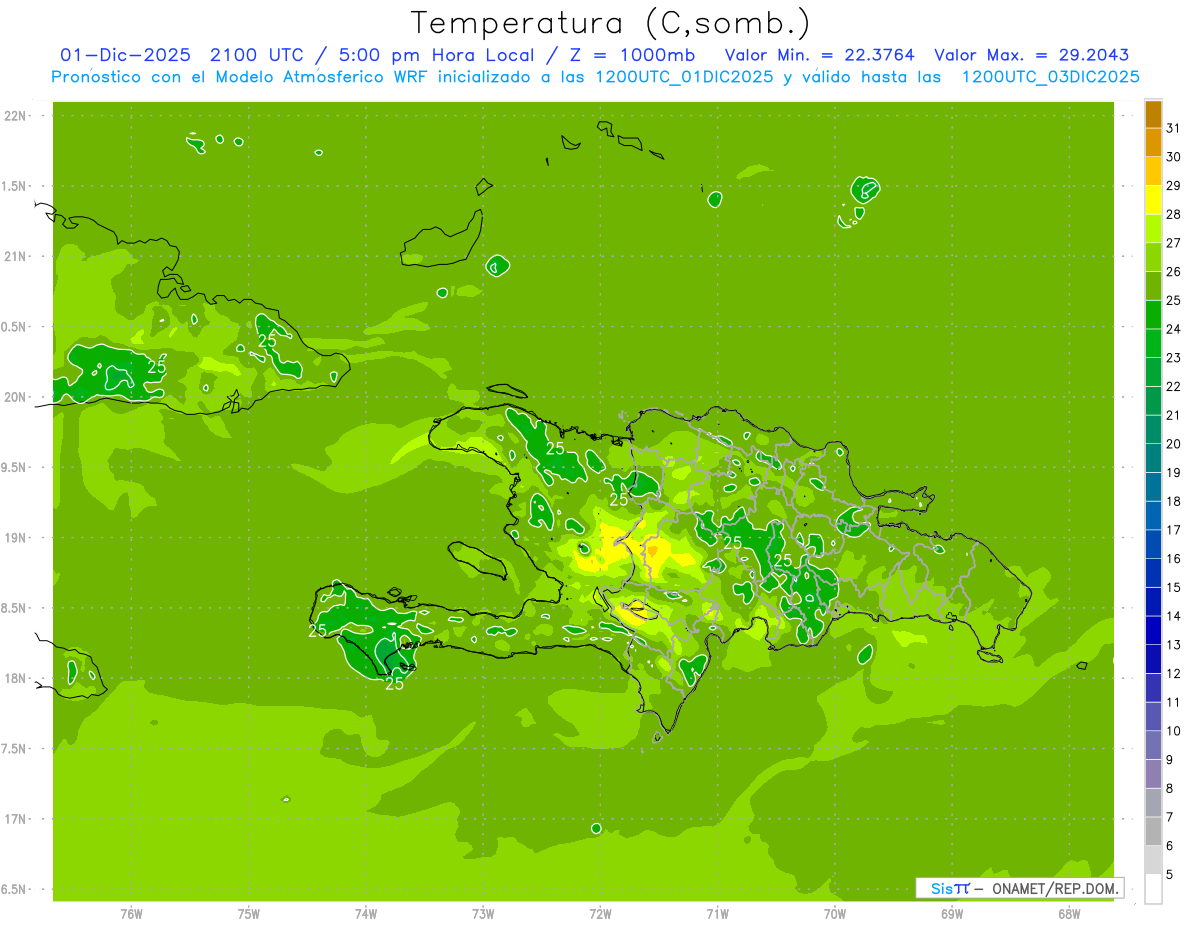
Task: Pick the color bar segment between 19 and 20
Action: point(1153,459)
